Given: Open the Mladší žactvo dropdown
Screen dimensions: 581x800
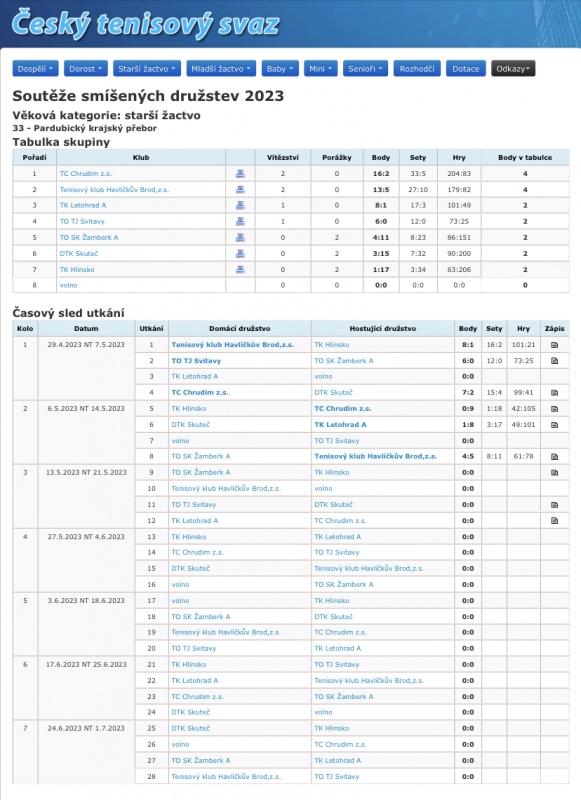Looking at the screenshot, I should 221,69.
